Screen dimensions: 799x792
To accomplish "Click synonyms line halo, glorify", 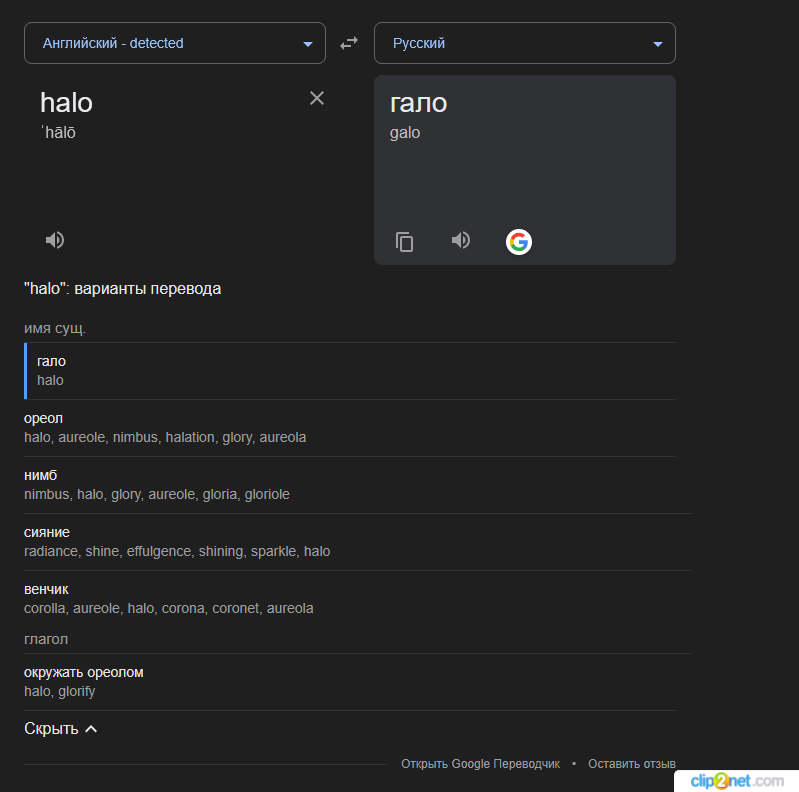I will coord(60,692).
